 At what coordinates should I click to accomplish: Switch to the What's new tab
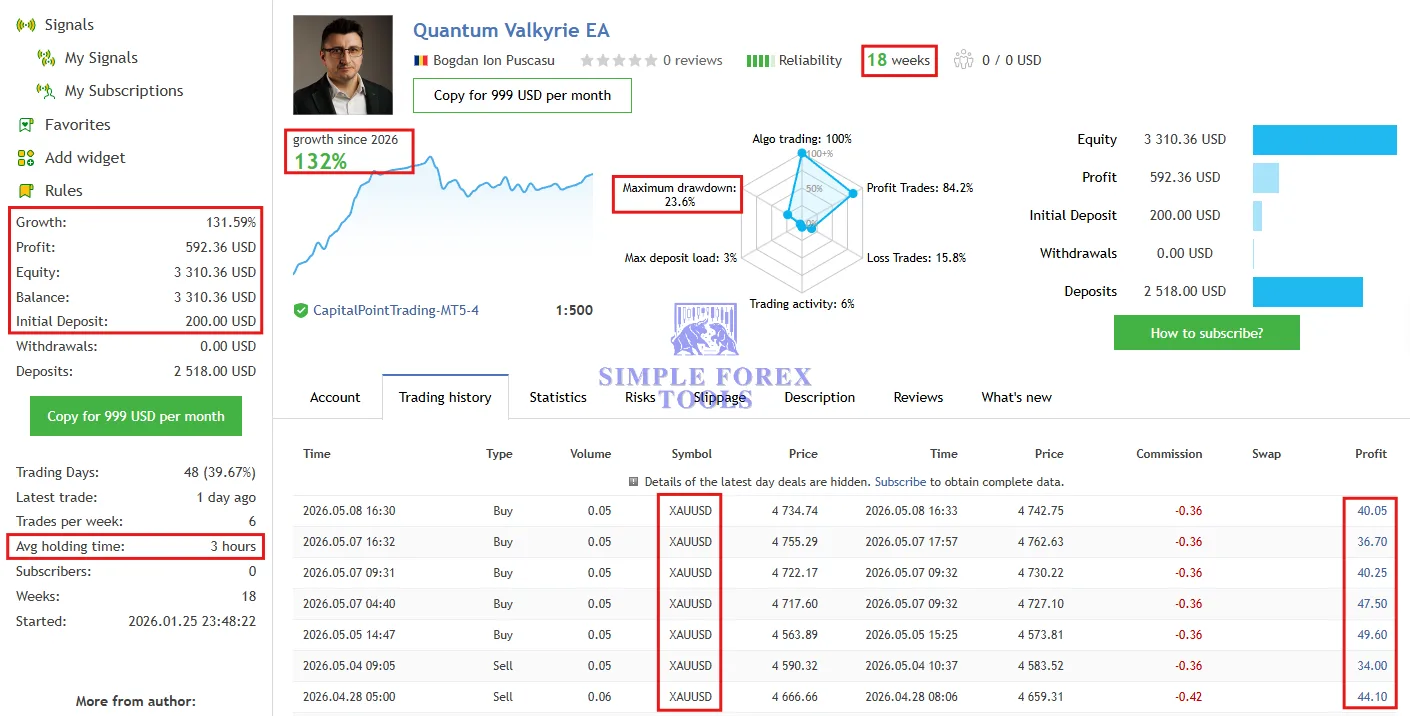(x=1016, y=397)
